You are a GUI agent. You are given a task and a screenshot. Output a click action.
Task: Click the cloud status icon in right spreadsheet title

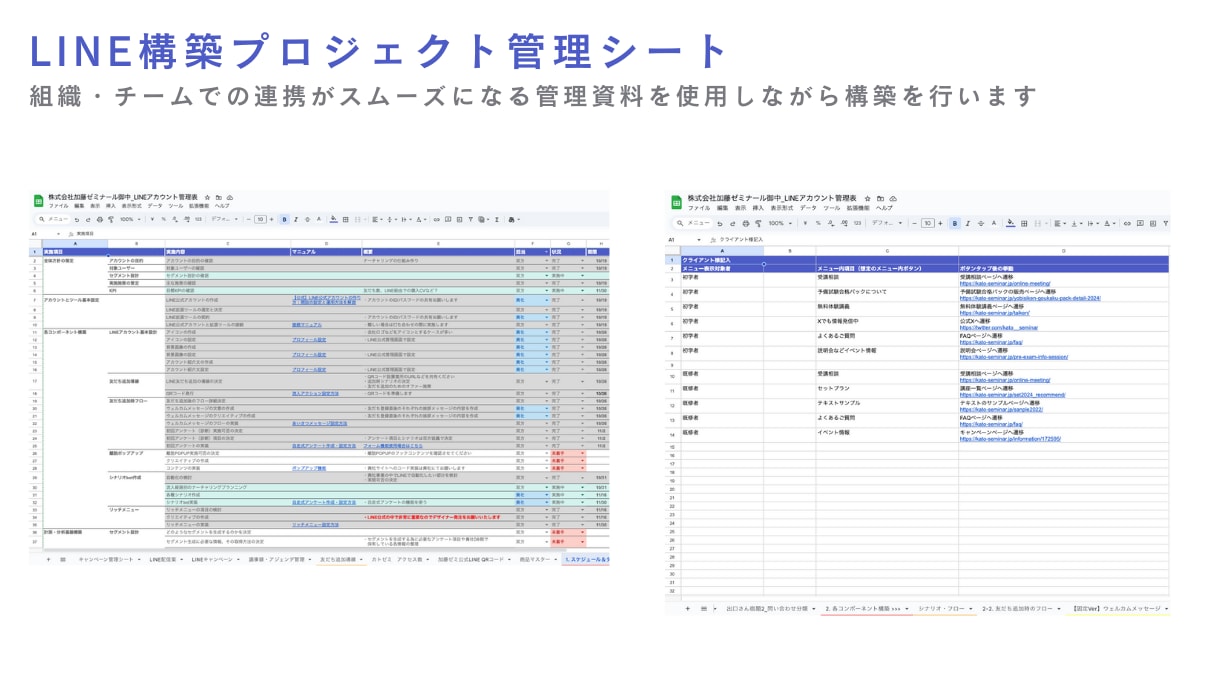click(893, 198)
